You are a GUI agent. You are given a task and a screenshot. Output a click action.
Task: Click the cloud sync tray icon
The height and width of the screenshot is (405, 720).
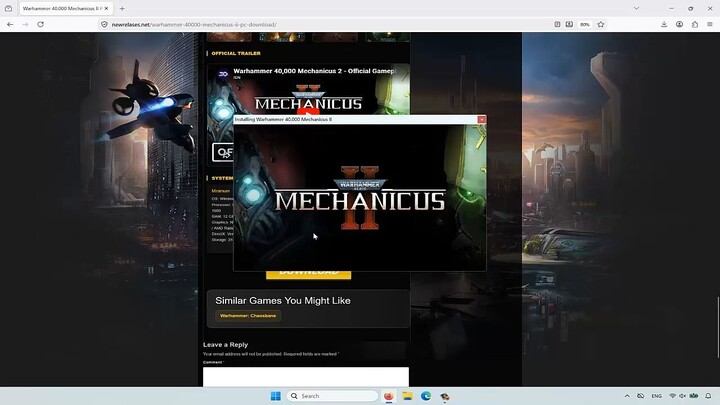point(641,396)
